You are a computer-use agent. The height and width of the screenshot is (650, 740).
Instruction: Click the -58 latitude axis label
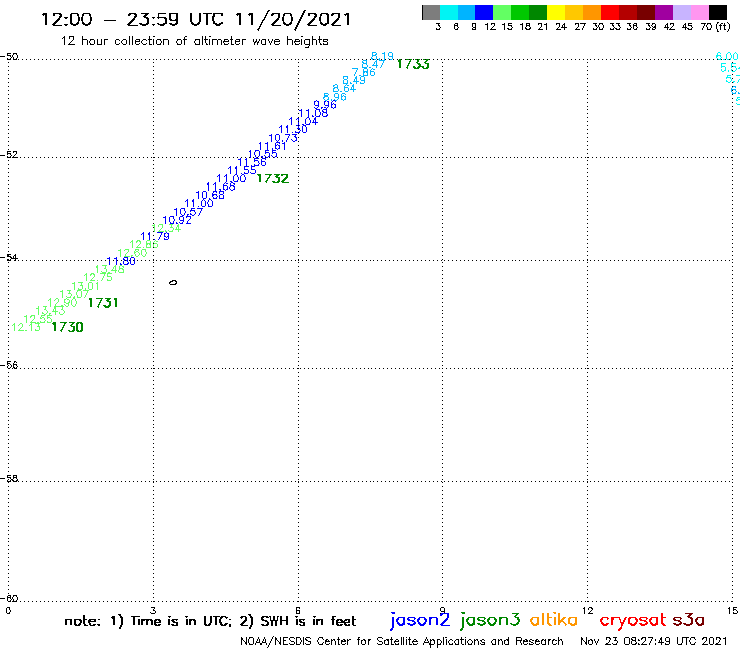pyautogui.click(x=9, y=478)
